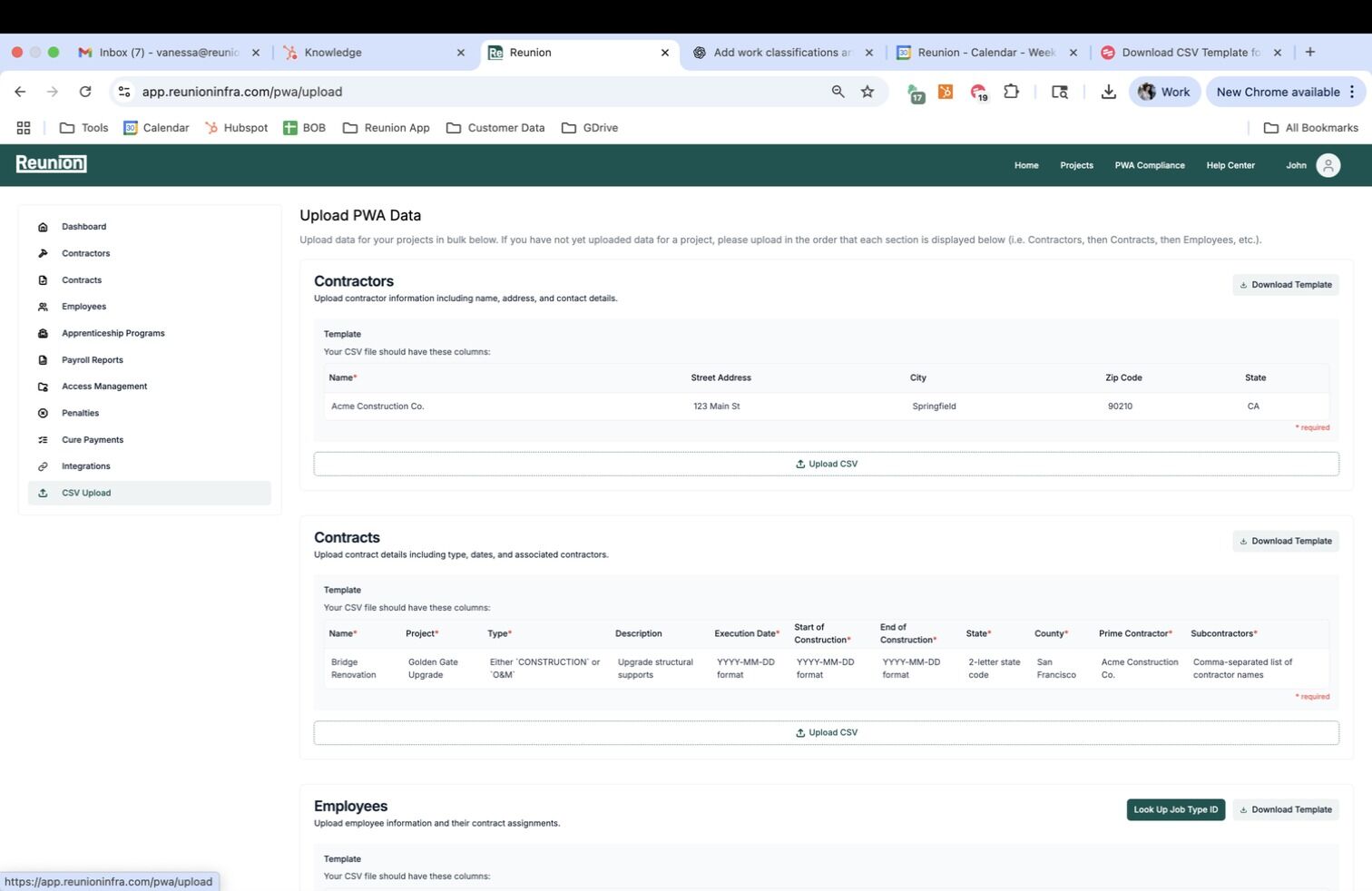The image size is (1372, 891).
Task: Click Look Up Job Type ID button
Action: (1175, 809)
